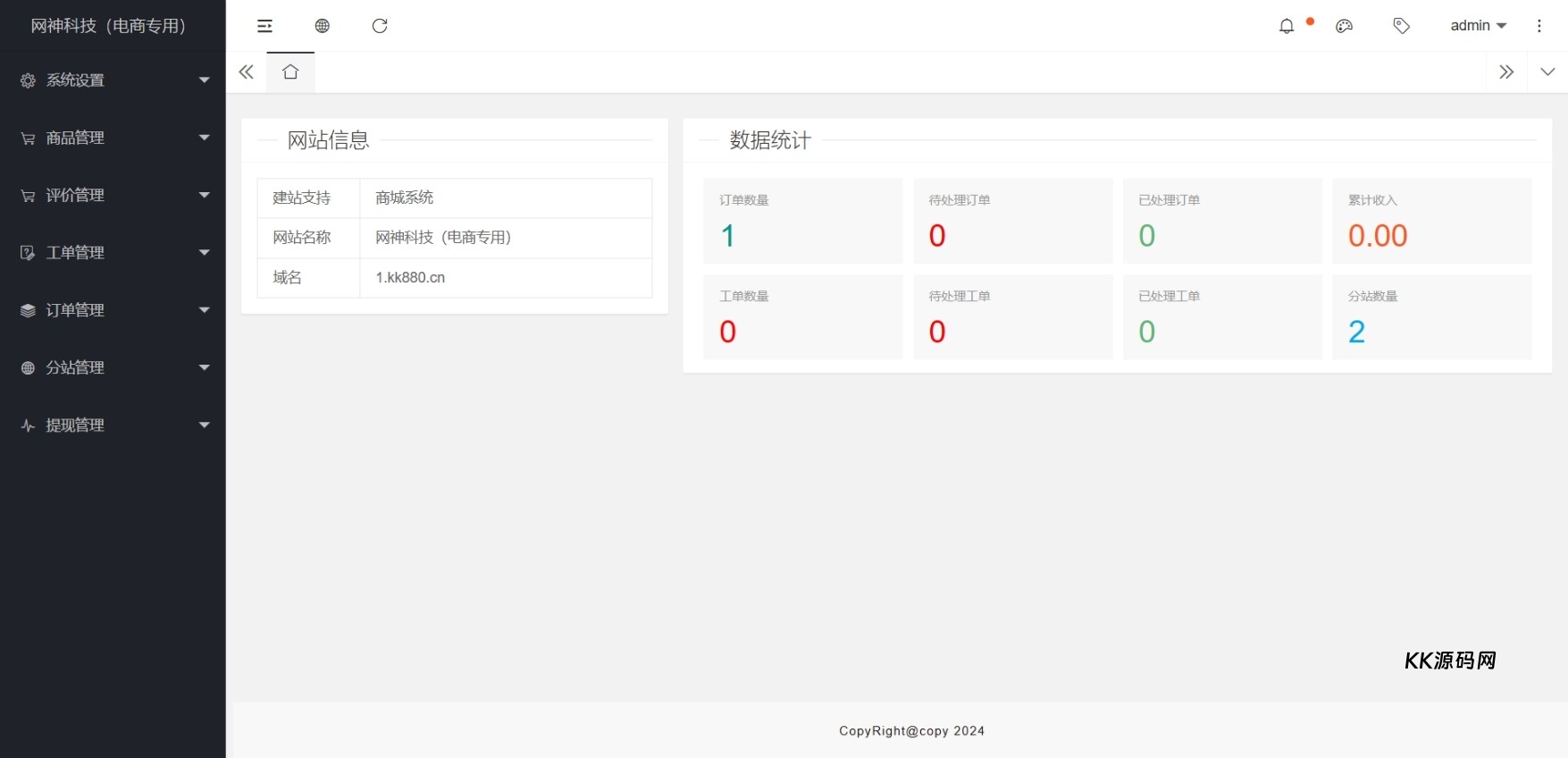The width and height of the screenshot is (1568, 758).
Task: Click the 网站信息 panel heading
Action: 328,140
